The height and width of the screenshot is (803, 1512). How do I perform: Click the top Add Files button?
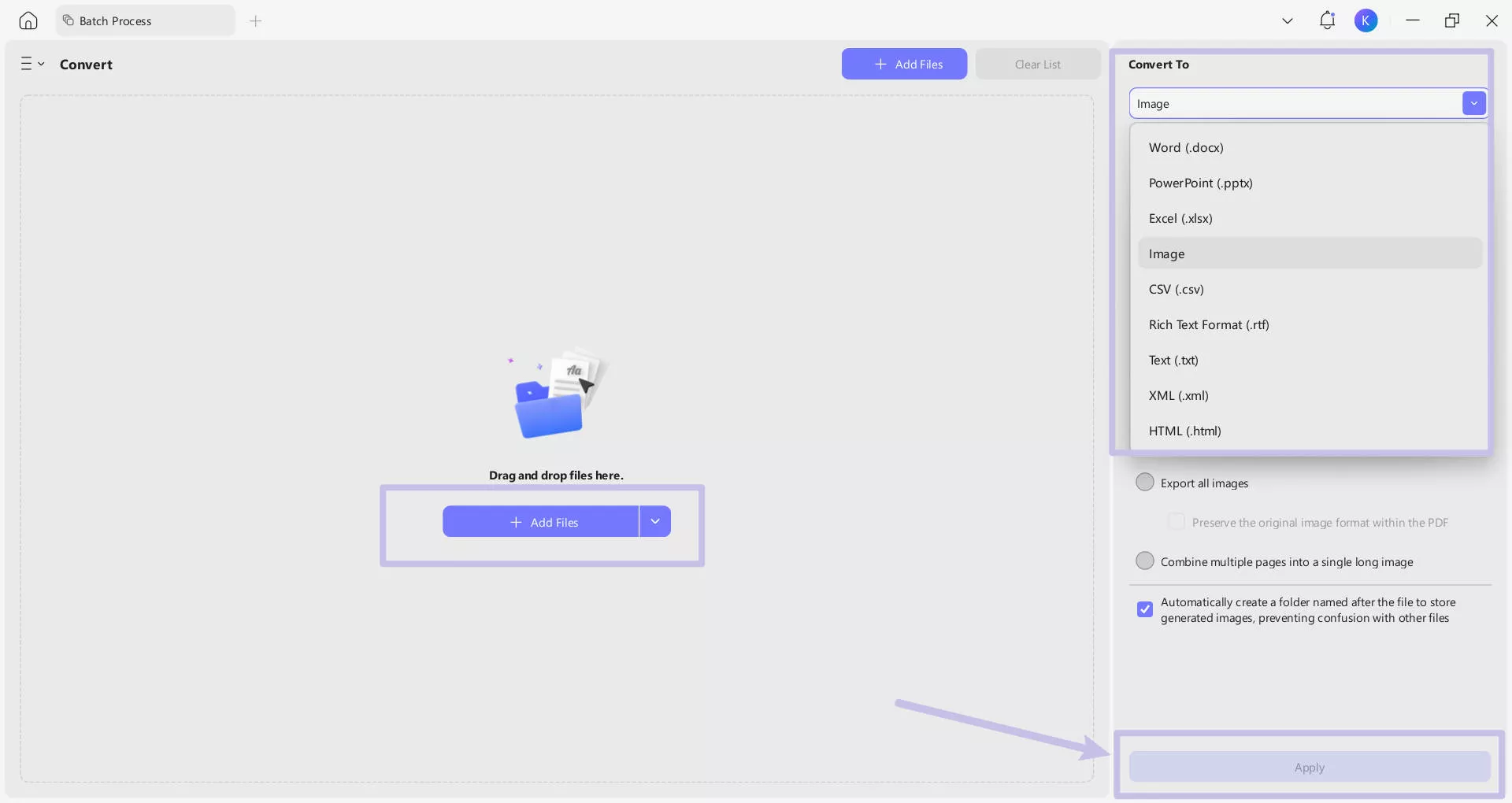tap(904, 64)
